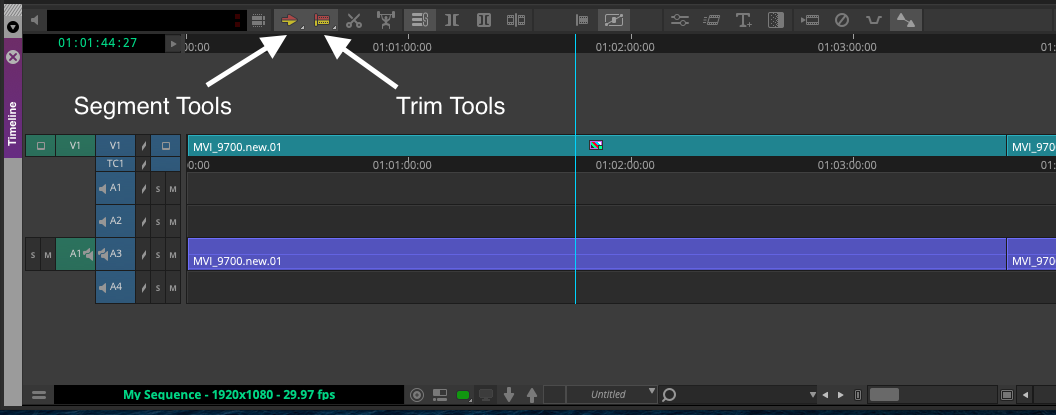The width and height of the screenshot is (1056, 415).
Task: Solo the A2 track
Action: (157, 221)
